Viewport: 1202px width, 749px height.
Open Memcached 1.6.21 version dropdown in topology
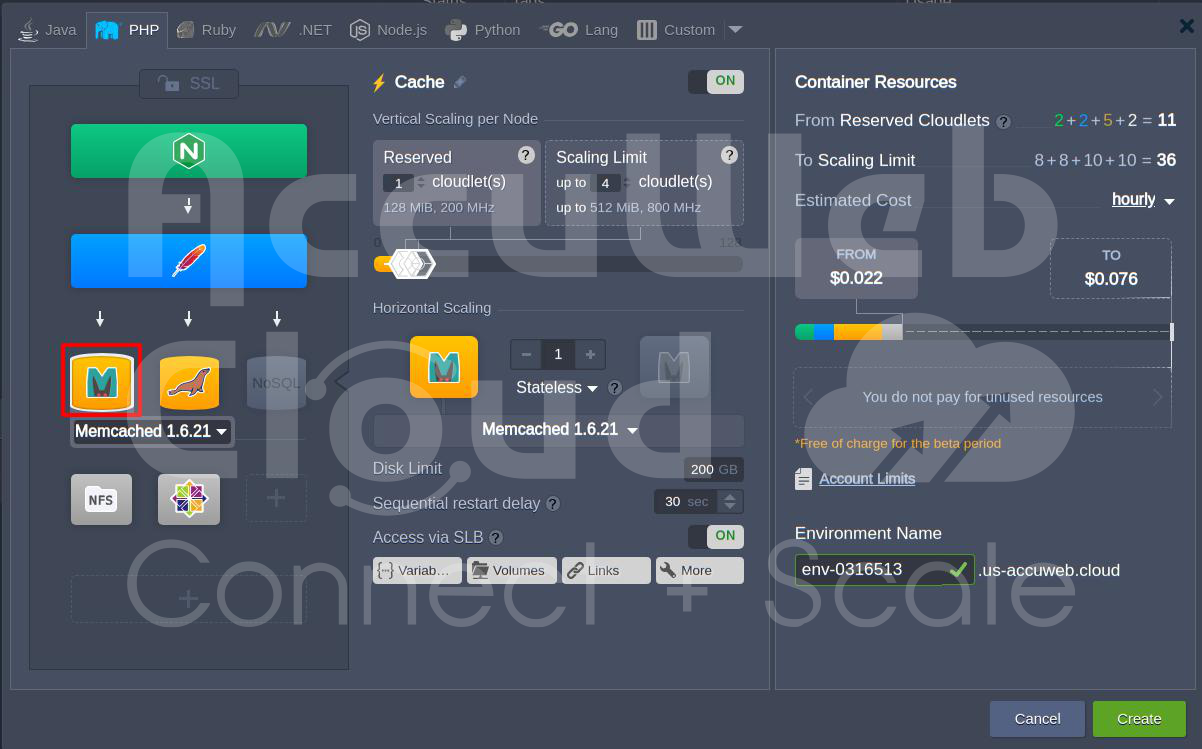(150, 431)
